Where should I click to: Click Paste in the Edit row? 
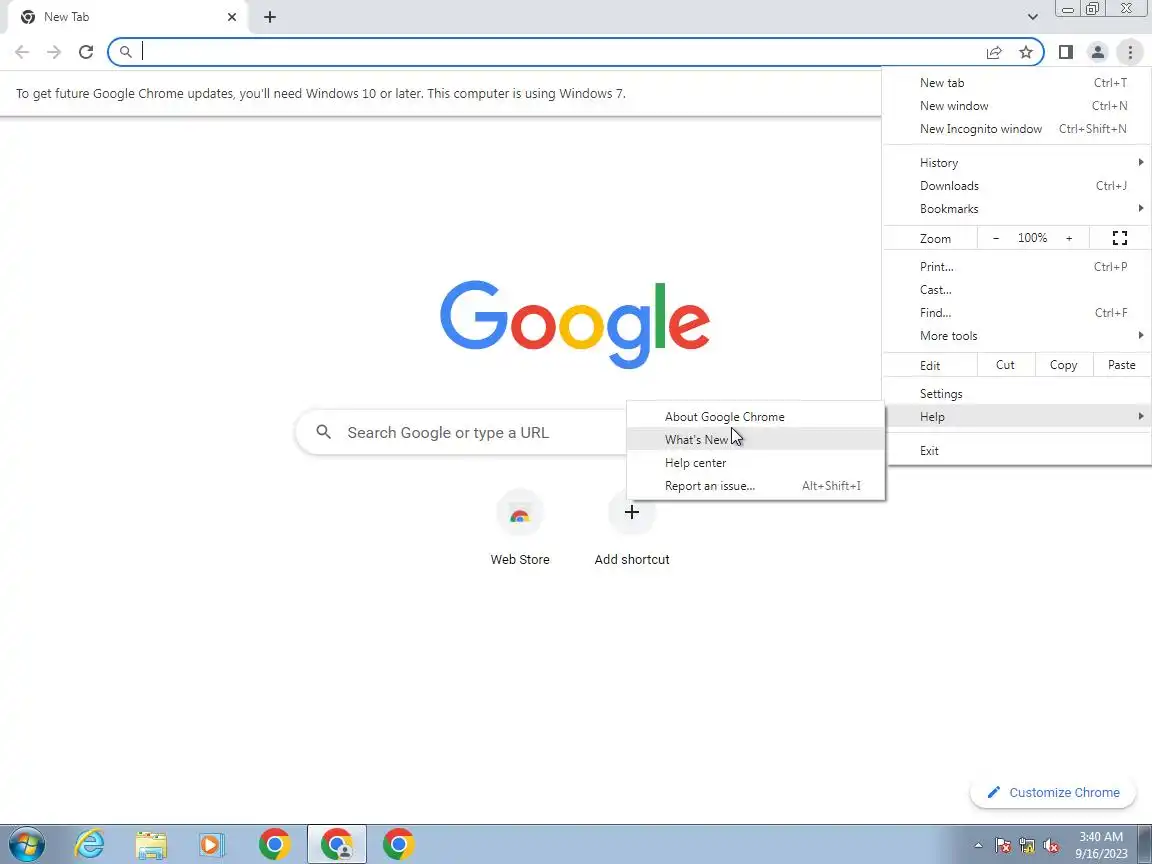click(1121, 365)
